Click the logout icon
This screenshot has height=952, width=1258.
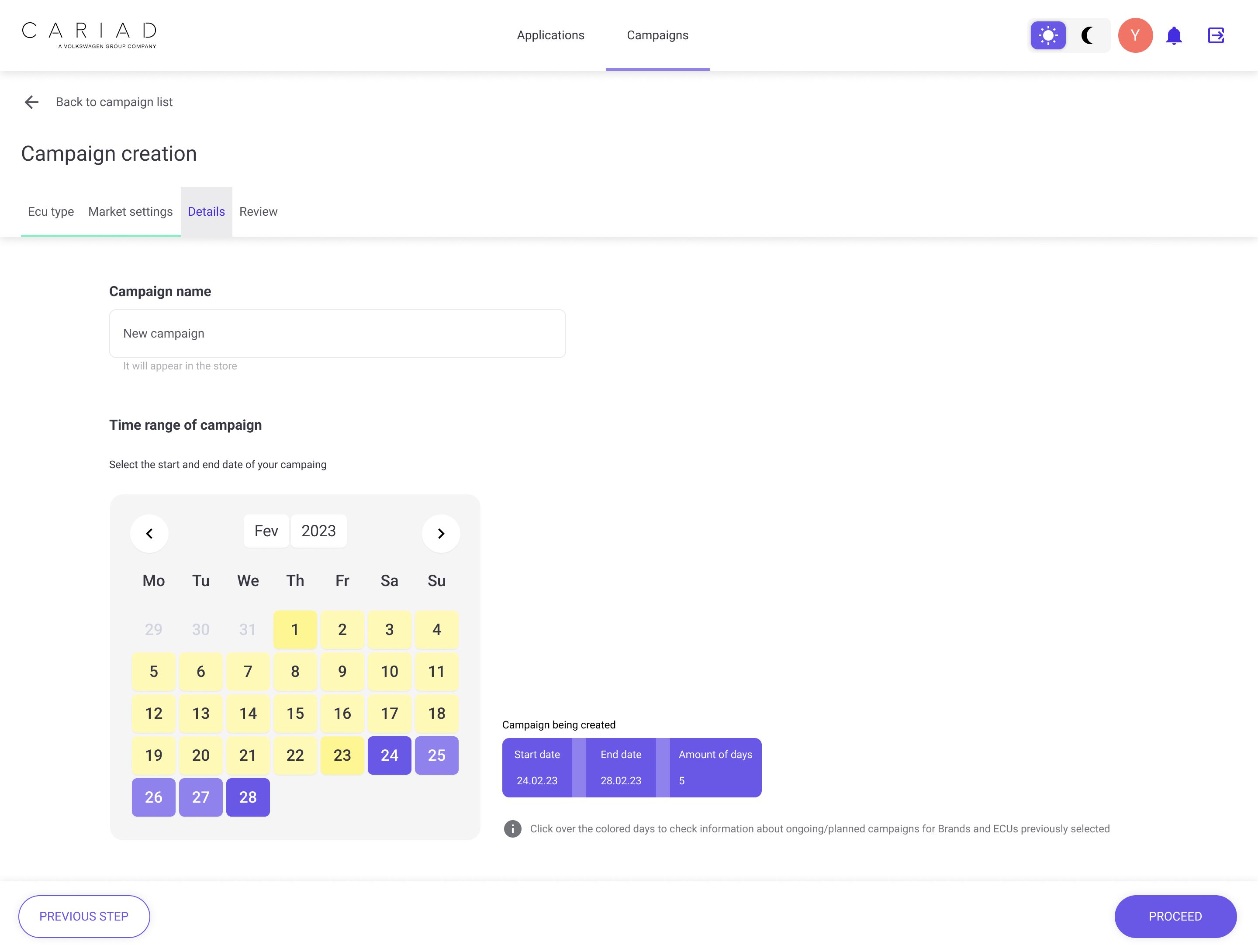[1216, 35]
